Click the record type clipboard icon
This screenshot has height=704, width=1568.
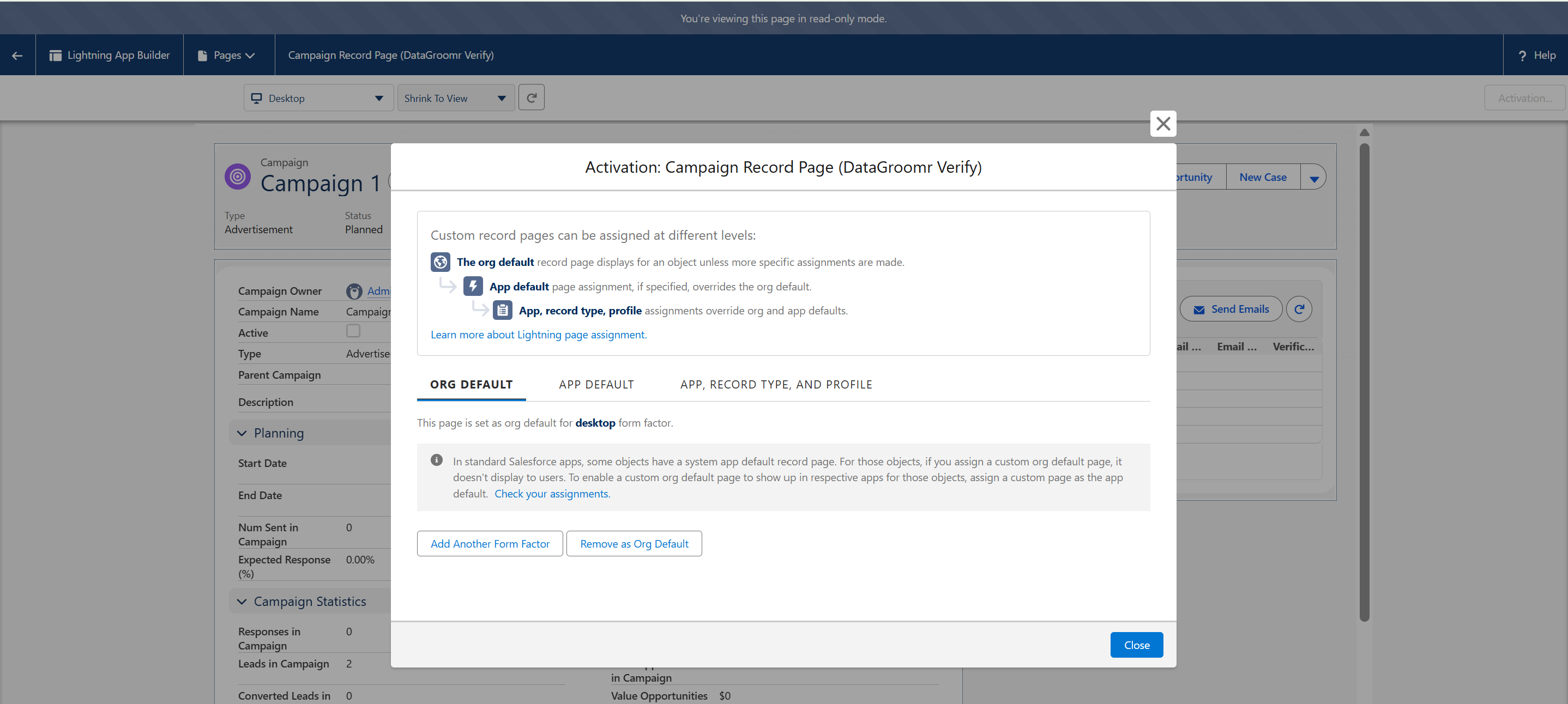(x=502, y=311)
